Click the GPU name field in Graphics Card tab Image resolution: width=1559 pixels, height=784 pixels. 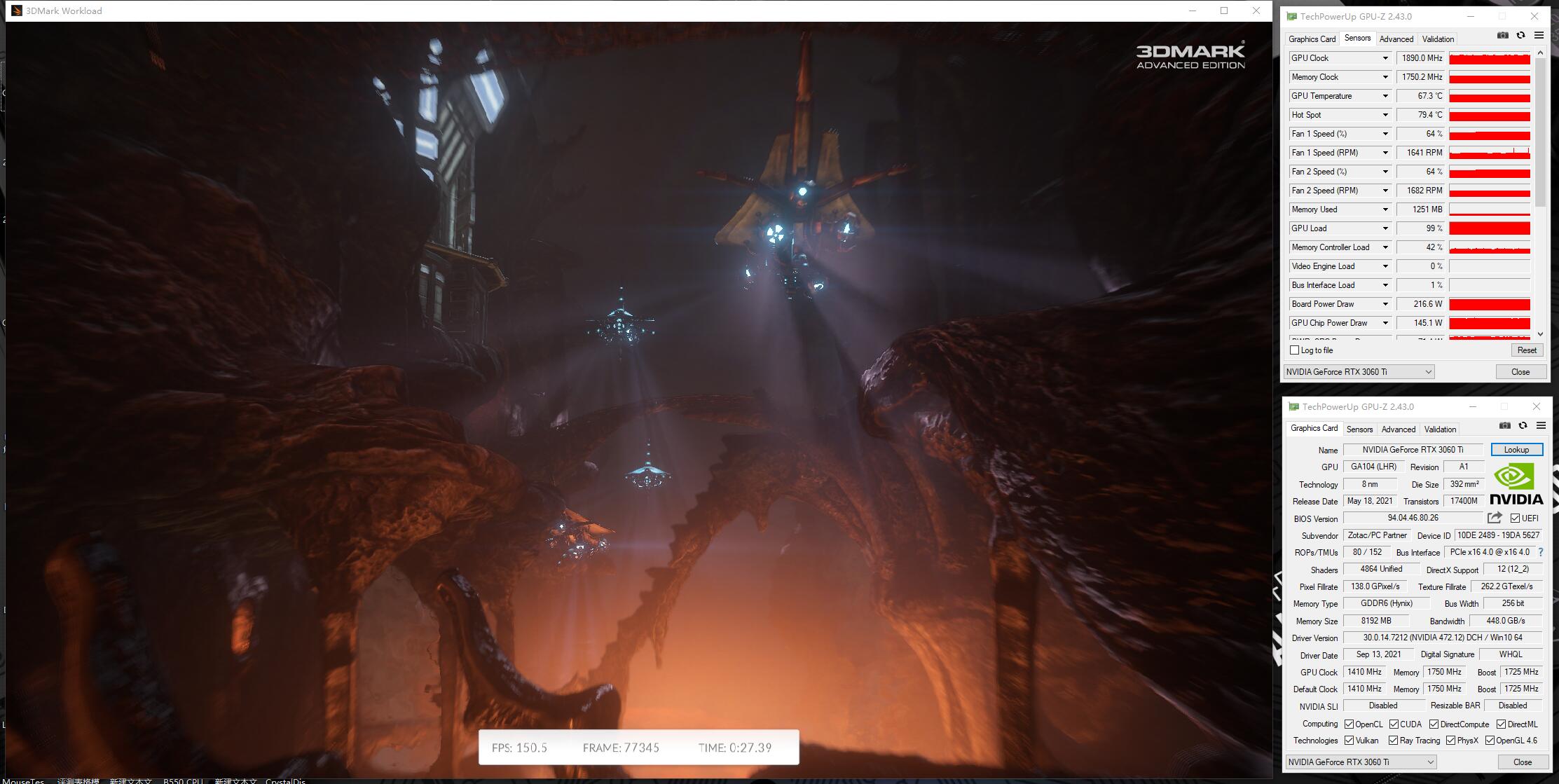point(1413,450)
